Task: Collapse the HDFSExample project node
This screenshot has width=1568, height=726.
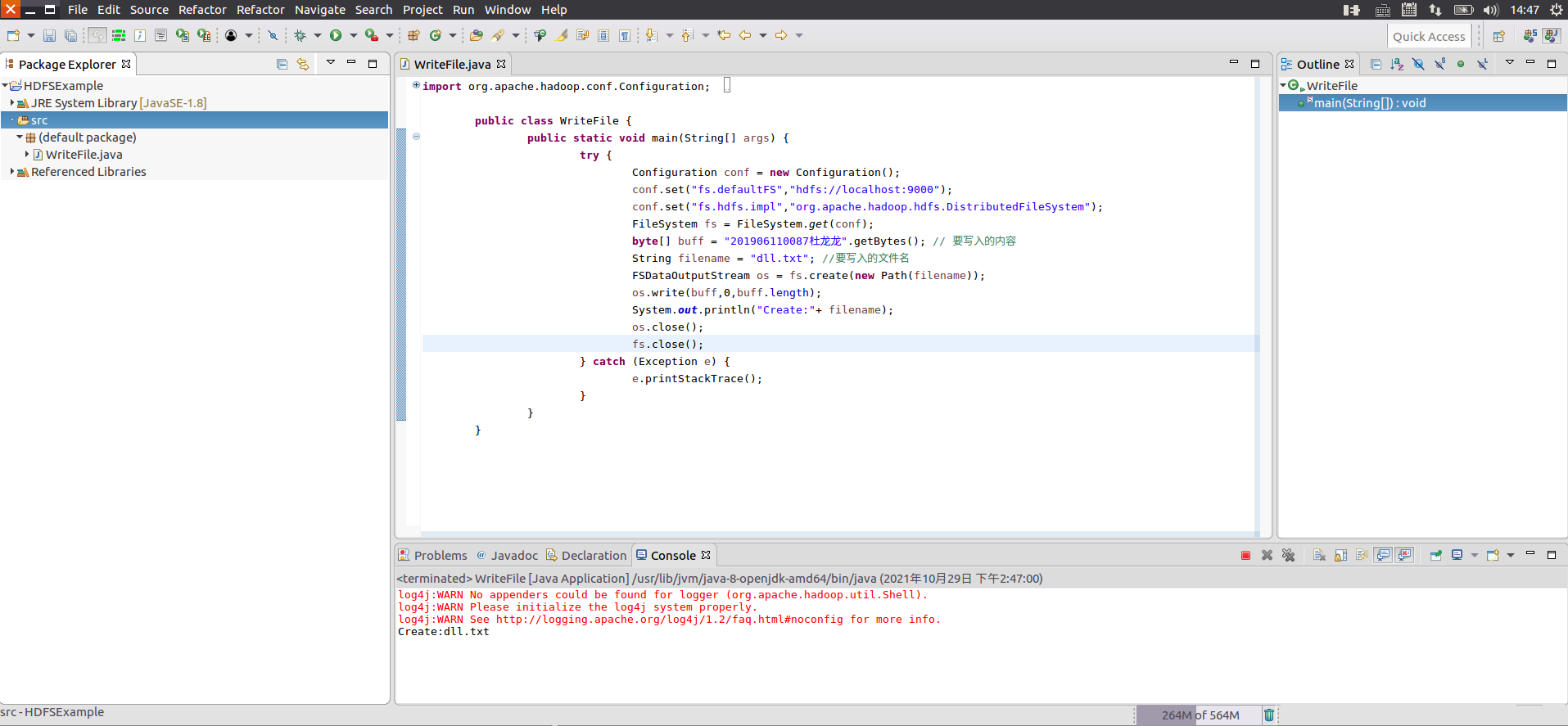Action: coord(5,86)
